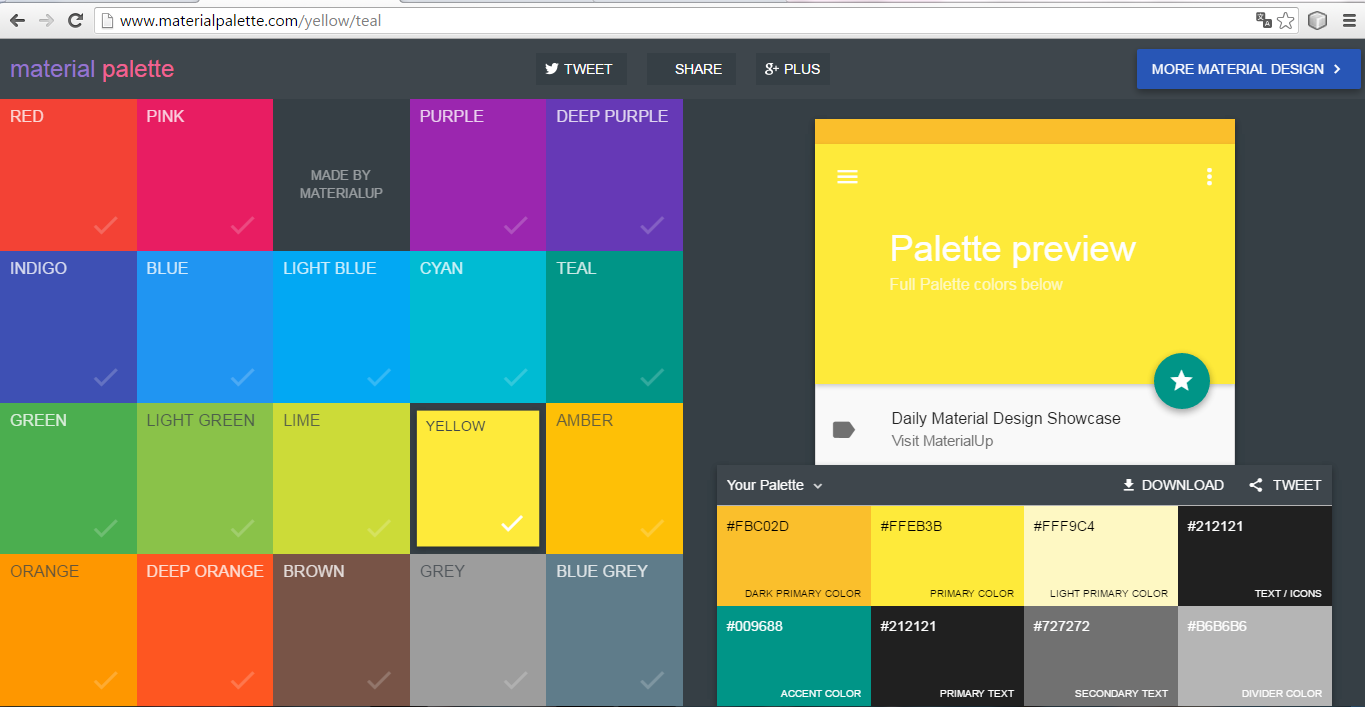Click the Download button in palette panel
Screen dimensions: 1365x707
pos(1173,485)
